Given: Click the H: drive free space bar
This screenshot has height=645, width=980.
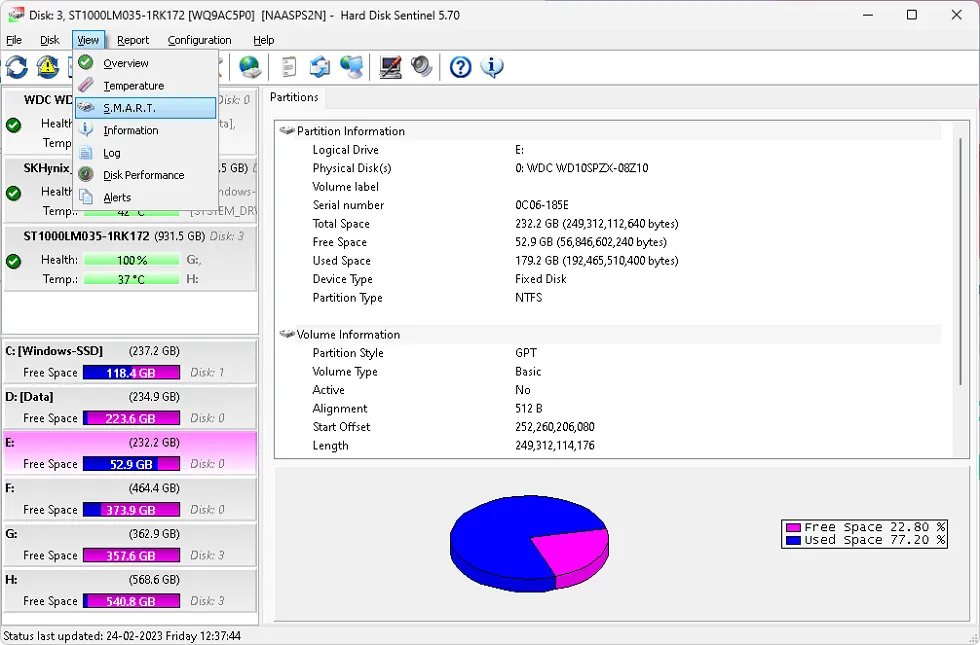Looking at the screenshot, I should (131, 601).
